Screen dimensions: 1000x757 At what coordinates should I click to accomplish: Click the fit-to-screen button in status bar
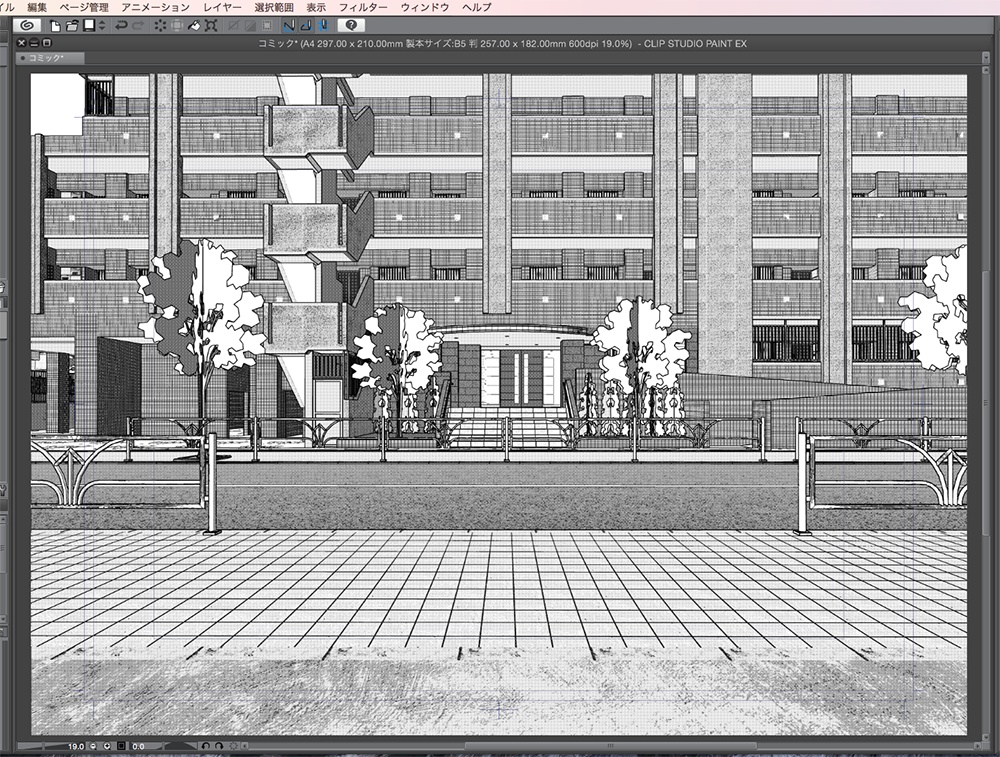[122, 746]
